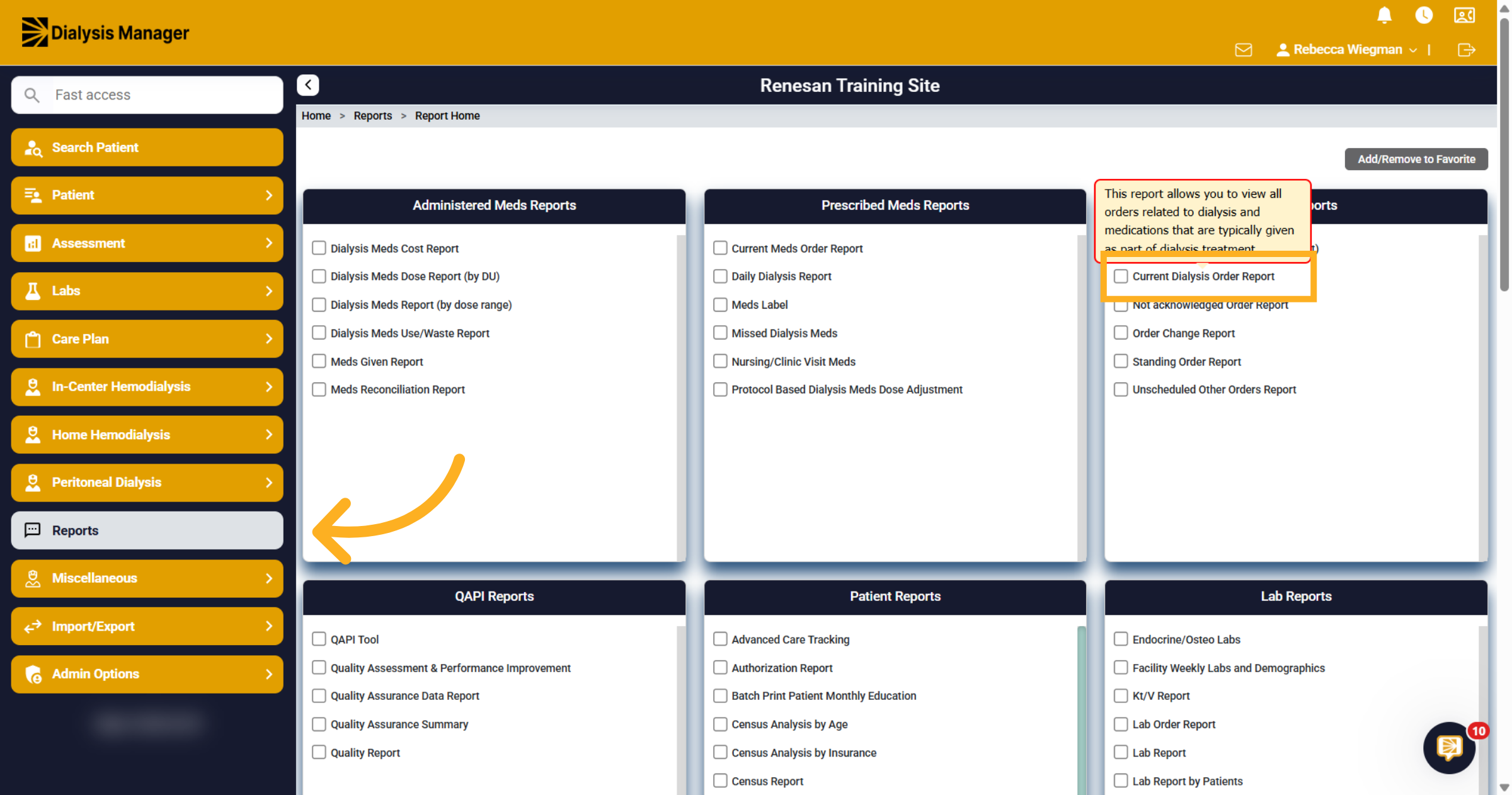Click the Report Home breadcrumb
Viewport: 1512px width, 795px height.
447,116
